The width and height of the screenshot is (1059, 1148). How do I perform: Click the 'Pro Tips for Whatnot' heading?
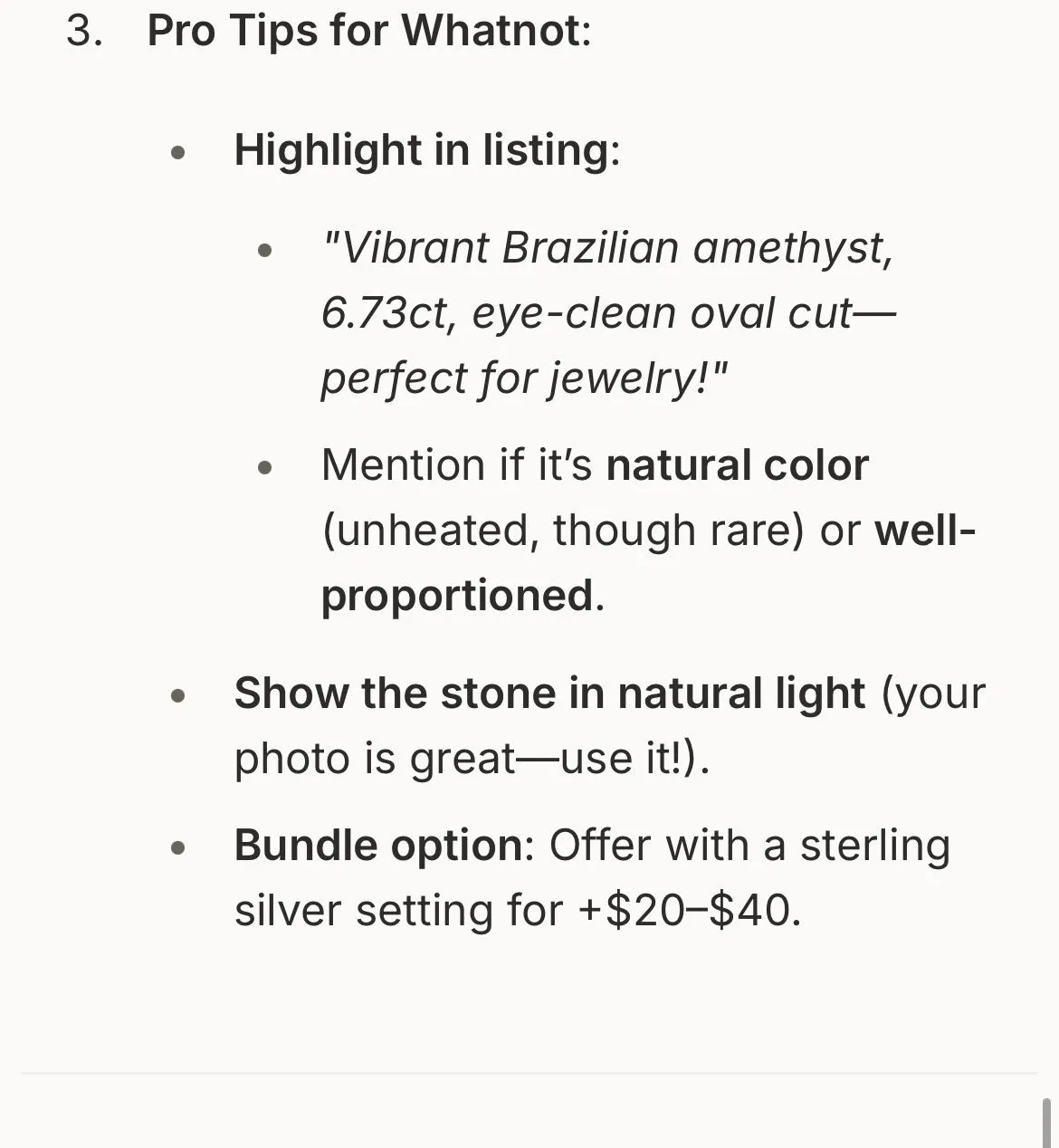[x=364, y=32]
